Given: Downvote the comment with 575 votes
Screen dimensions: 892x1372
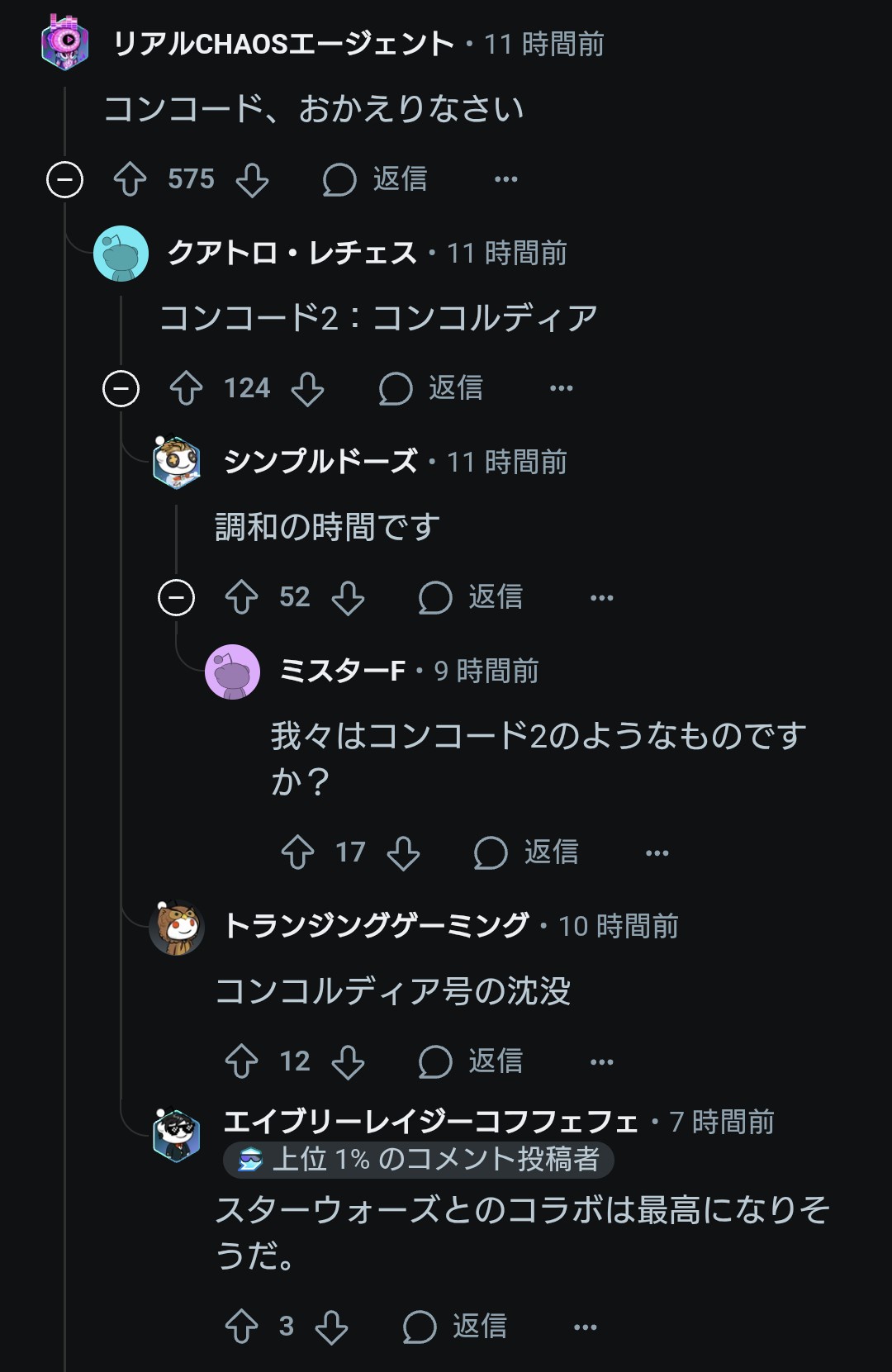Looking at the screenshot, I should (x=252, y=179).
